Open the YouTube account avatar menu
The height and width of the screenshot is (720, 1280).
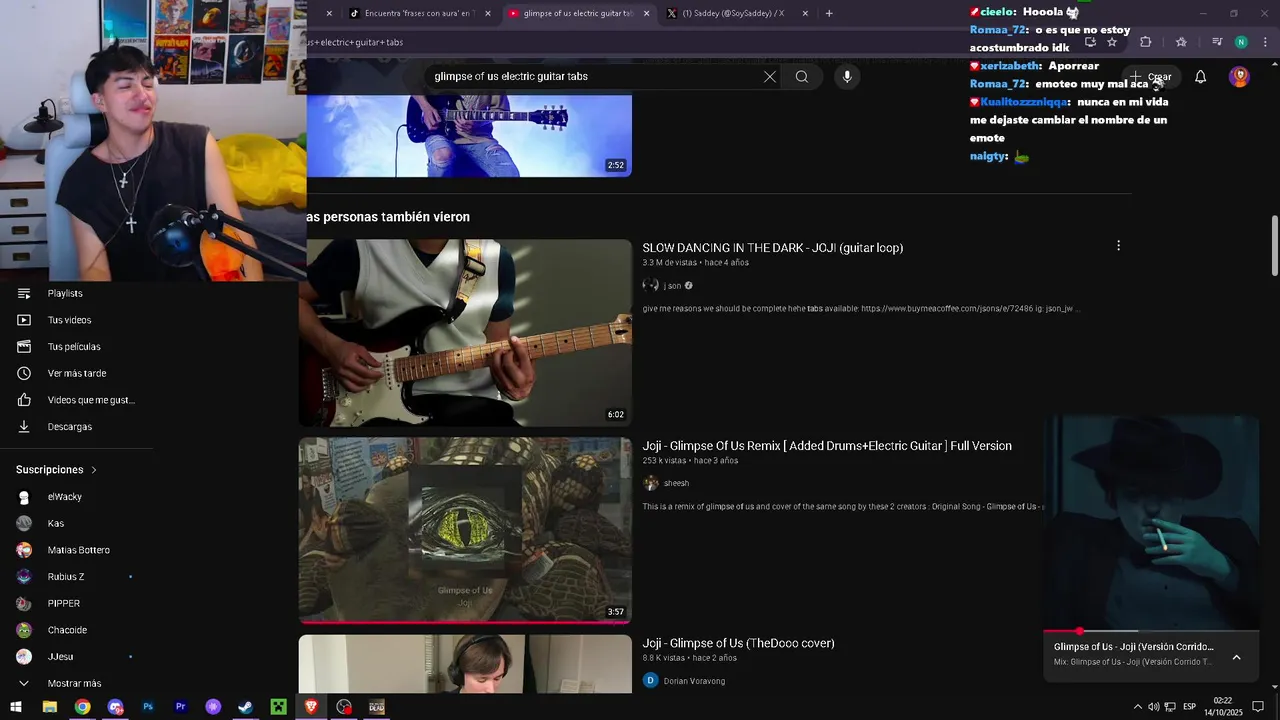tap(1239, 77)
